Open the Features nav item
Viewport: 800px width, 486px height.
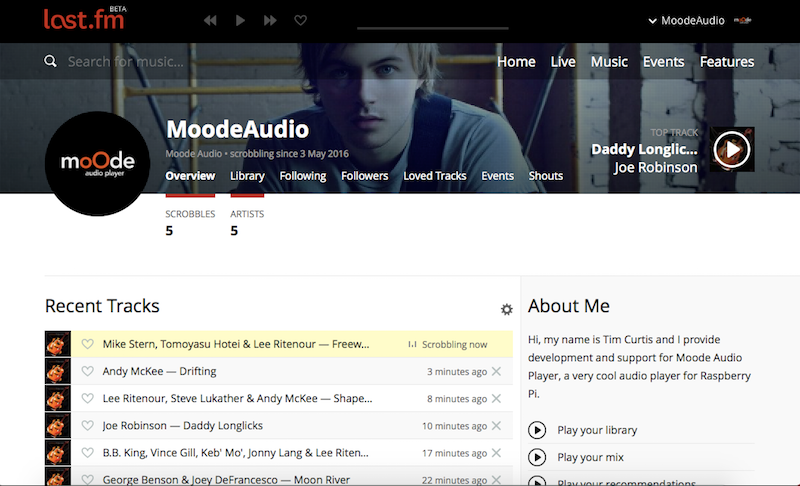tap(727, 62)
